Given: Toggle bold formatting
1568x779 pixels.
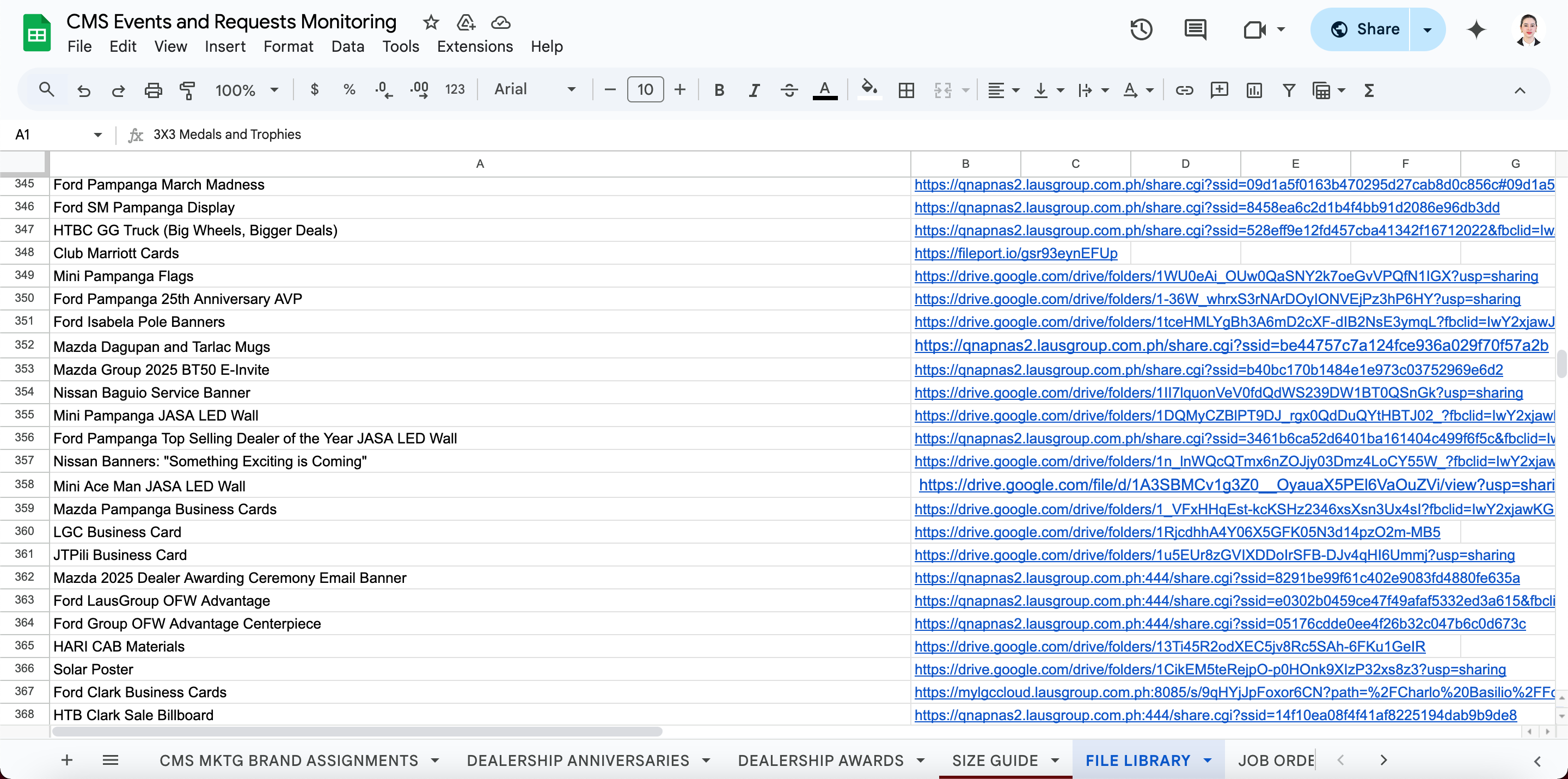Looking at the screenshot, I should click(719, 90).
